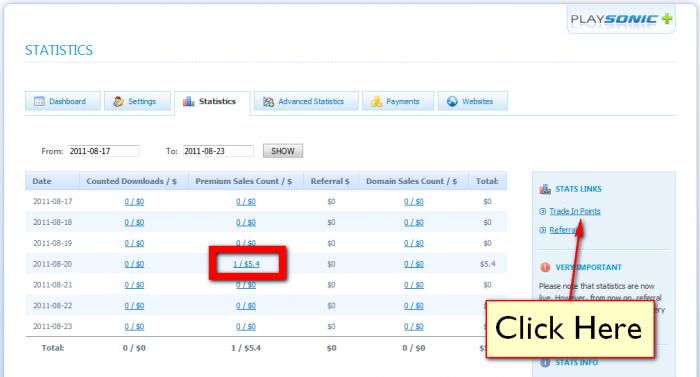Screen dimensions: 700x377
Task: Open Counted Downloads link for 2011-08-19
Action: pyautogui.click(x=134, y=243)
